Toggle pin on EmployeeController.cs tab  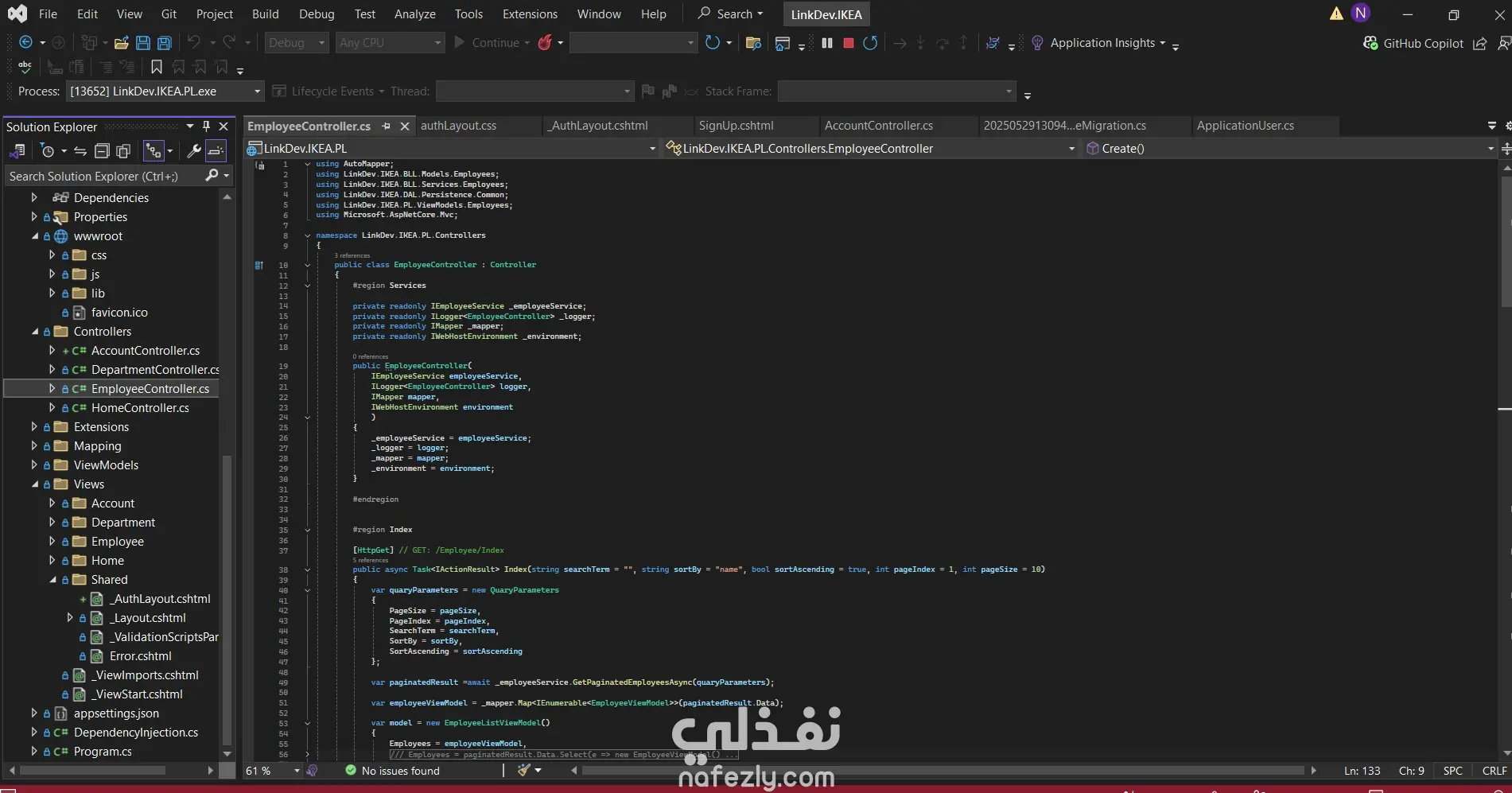(387, 126)
